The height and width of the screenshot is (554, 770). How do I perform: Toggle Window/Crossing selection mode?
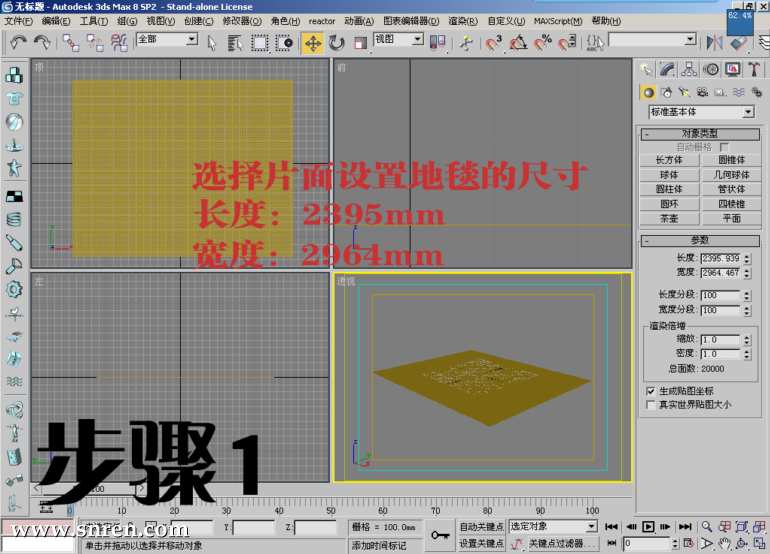tap(284, 43)
